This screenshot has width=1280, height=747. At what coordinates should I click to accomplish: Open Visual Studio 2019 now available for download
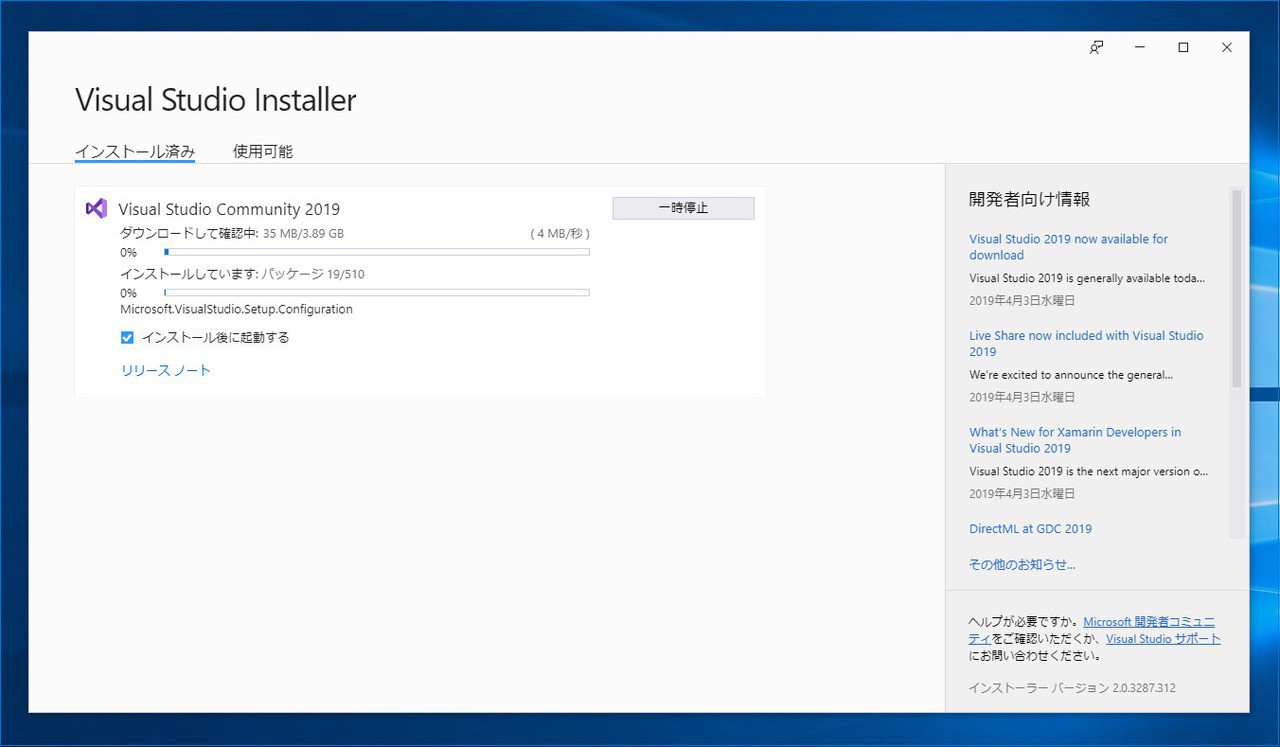tap(1068, 247)
